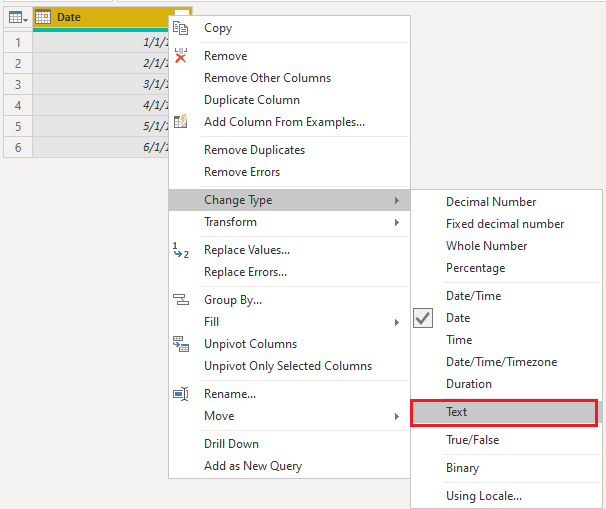The image size is (606, 509).
Task: Choose Replace Errors...
Action: (x=289, y=272)
